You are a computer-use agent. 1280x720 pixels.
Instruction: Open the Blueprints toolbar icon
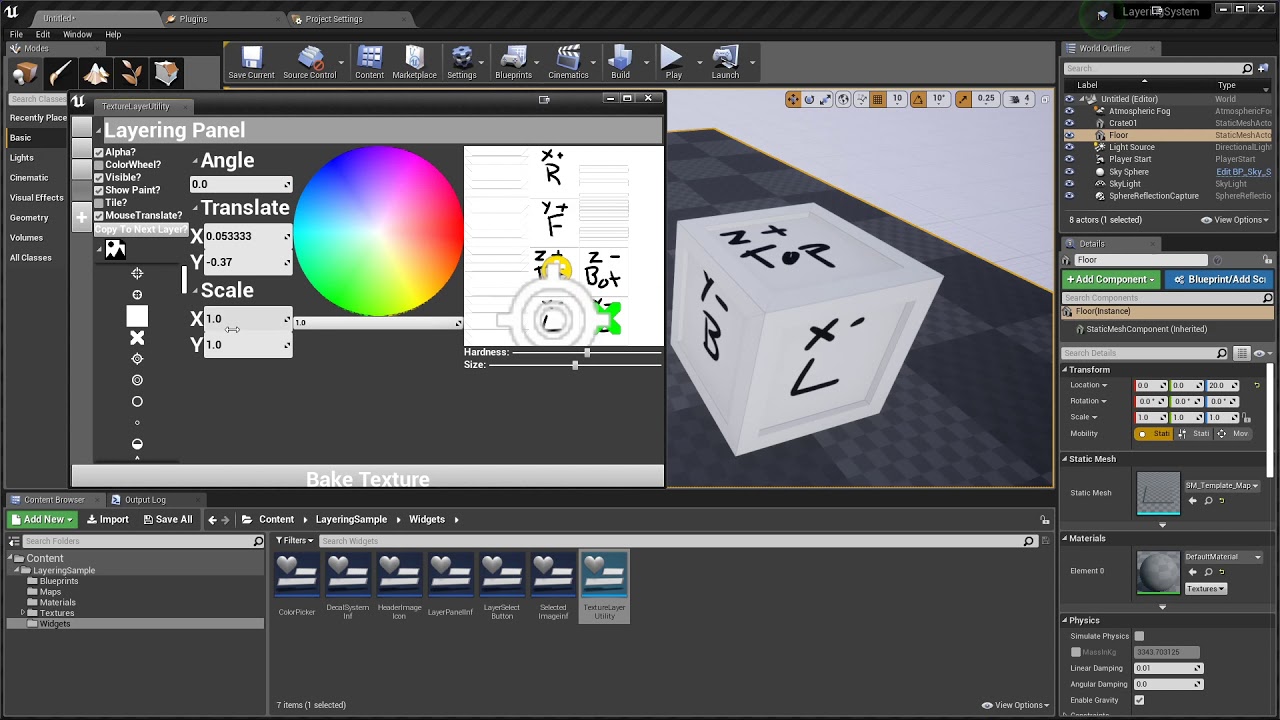point(513,63)
